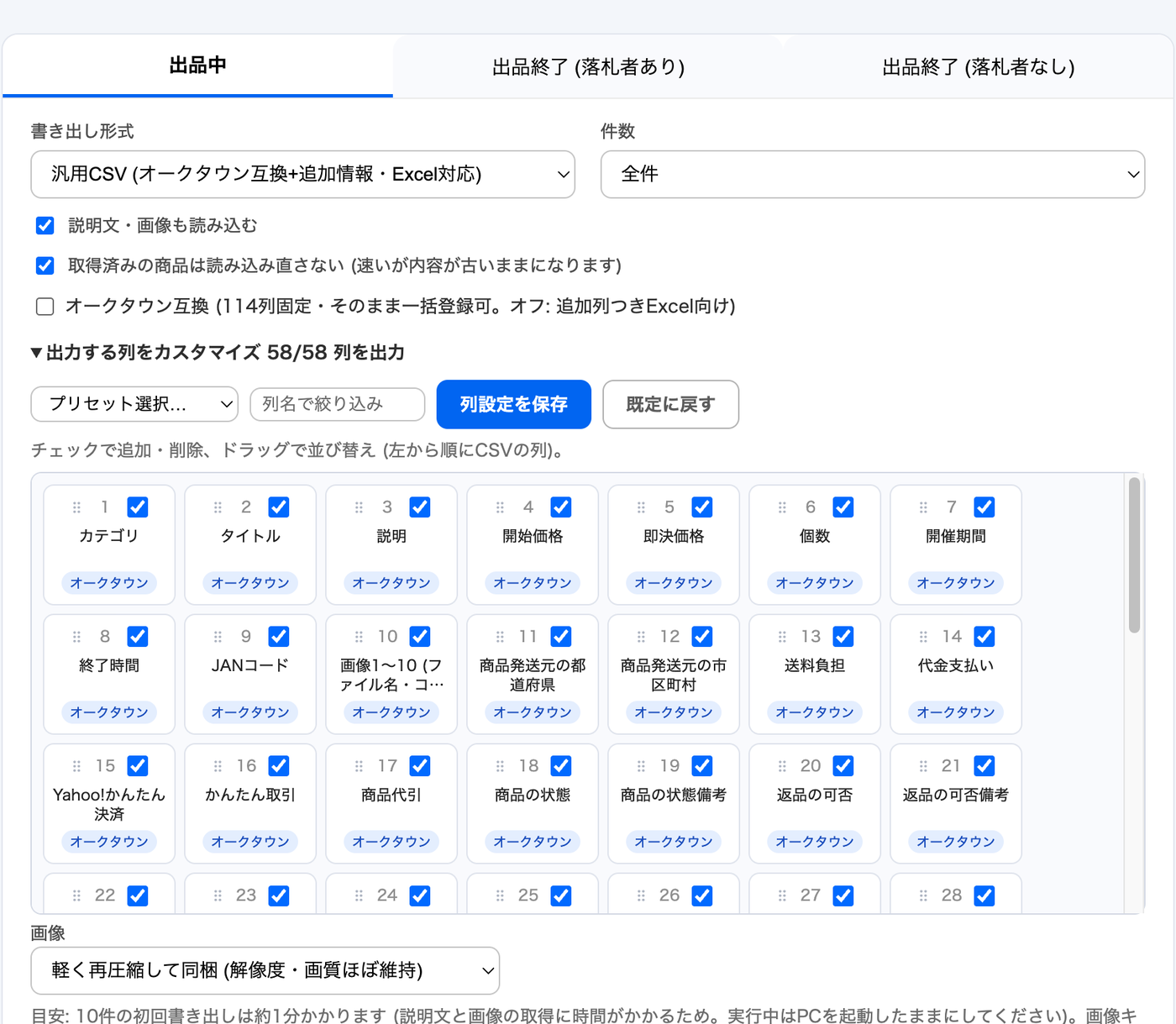Viewport: 1176px width, 1024px height.
Task: Click drag handle of 説明 card
Action: tap(359, 507)
